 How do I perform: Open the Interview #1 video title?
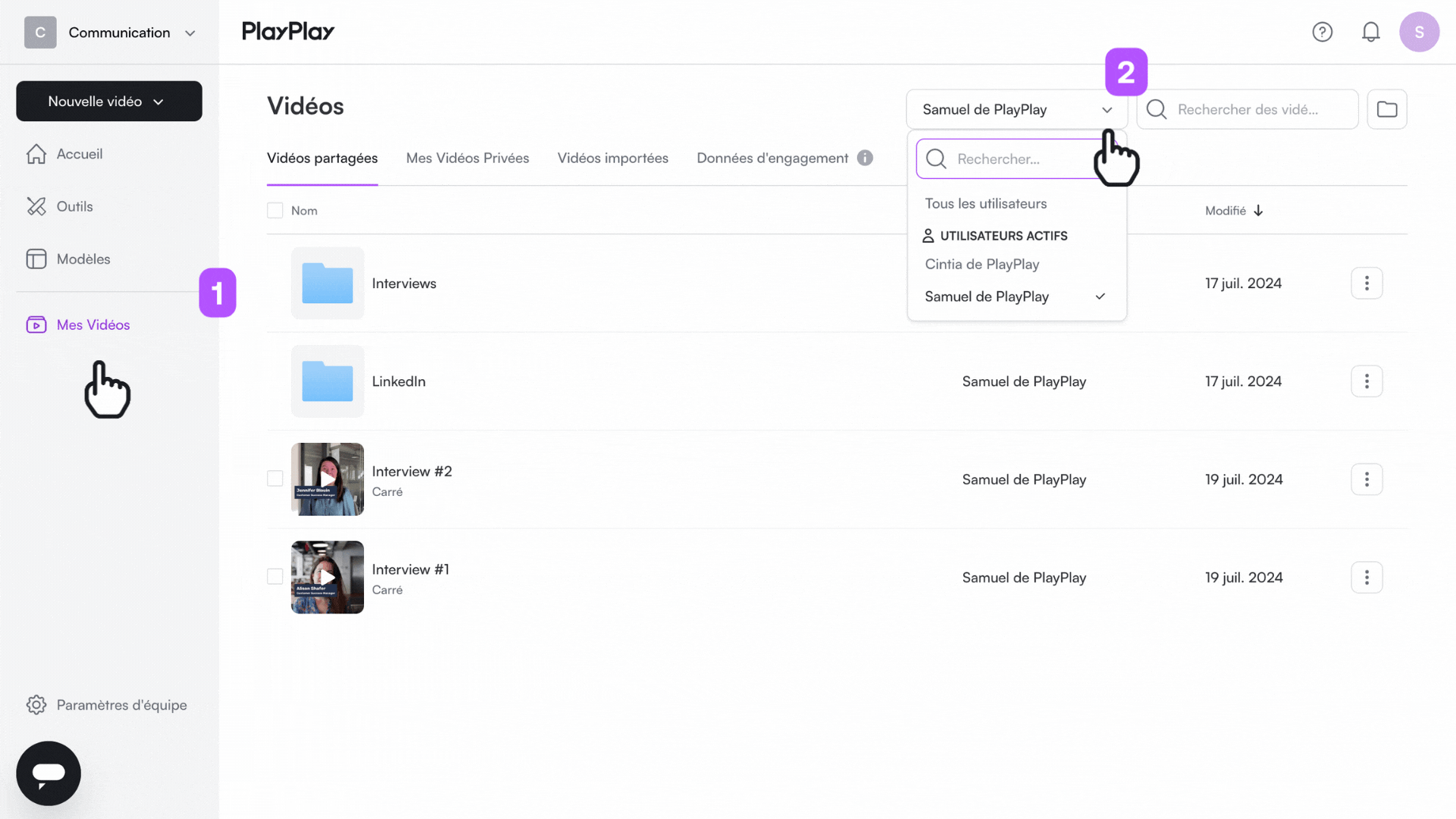tap(410, 569)
